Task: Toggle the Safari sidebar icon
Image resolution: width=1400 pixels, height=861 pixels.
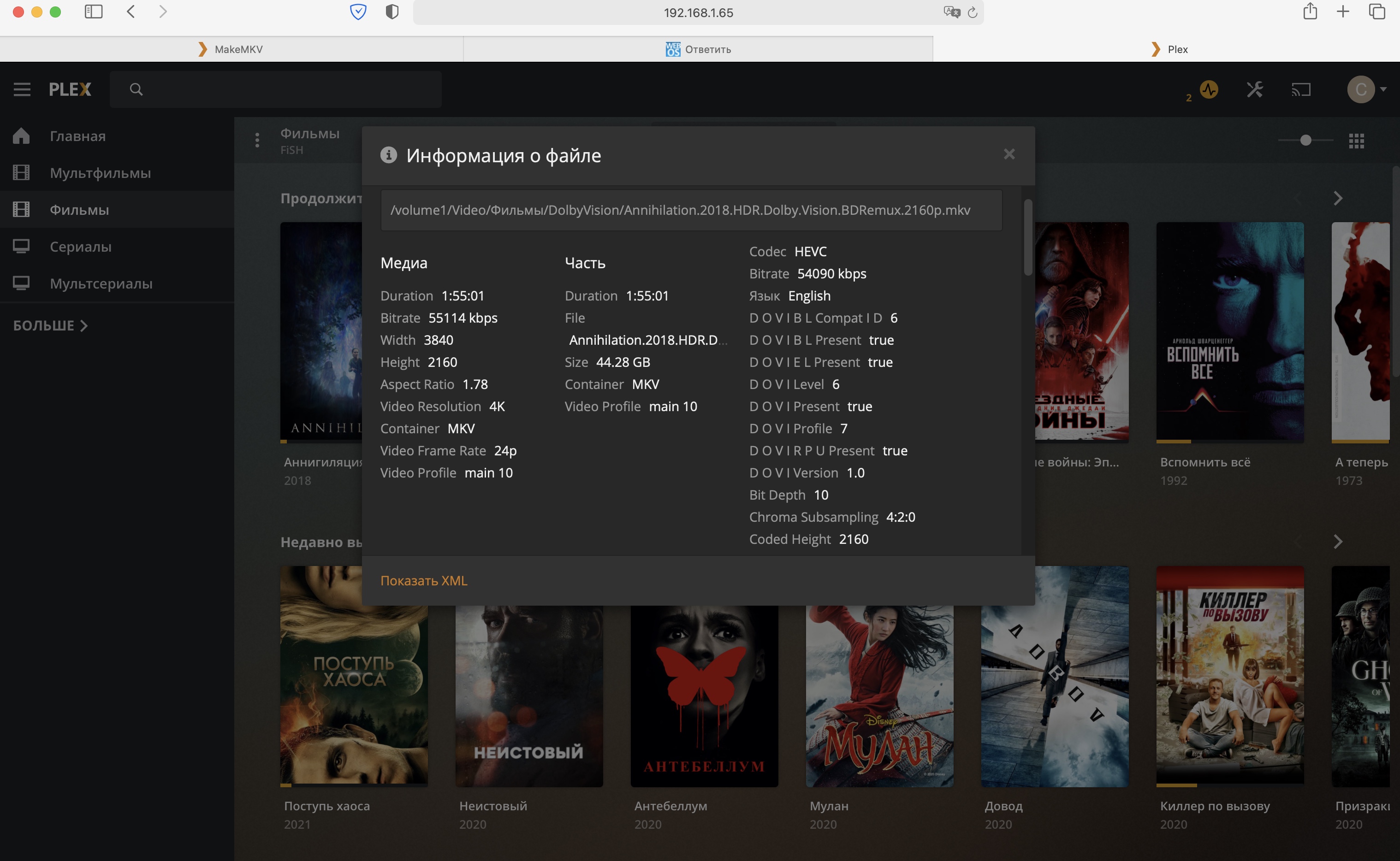Action: [x=94, y=12]
